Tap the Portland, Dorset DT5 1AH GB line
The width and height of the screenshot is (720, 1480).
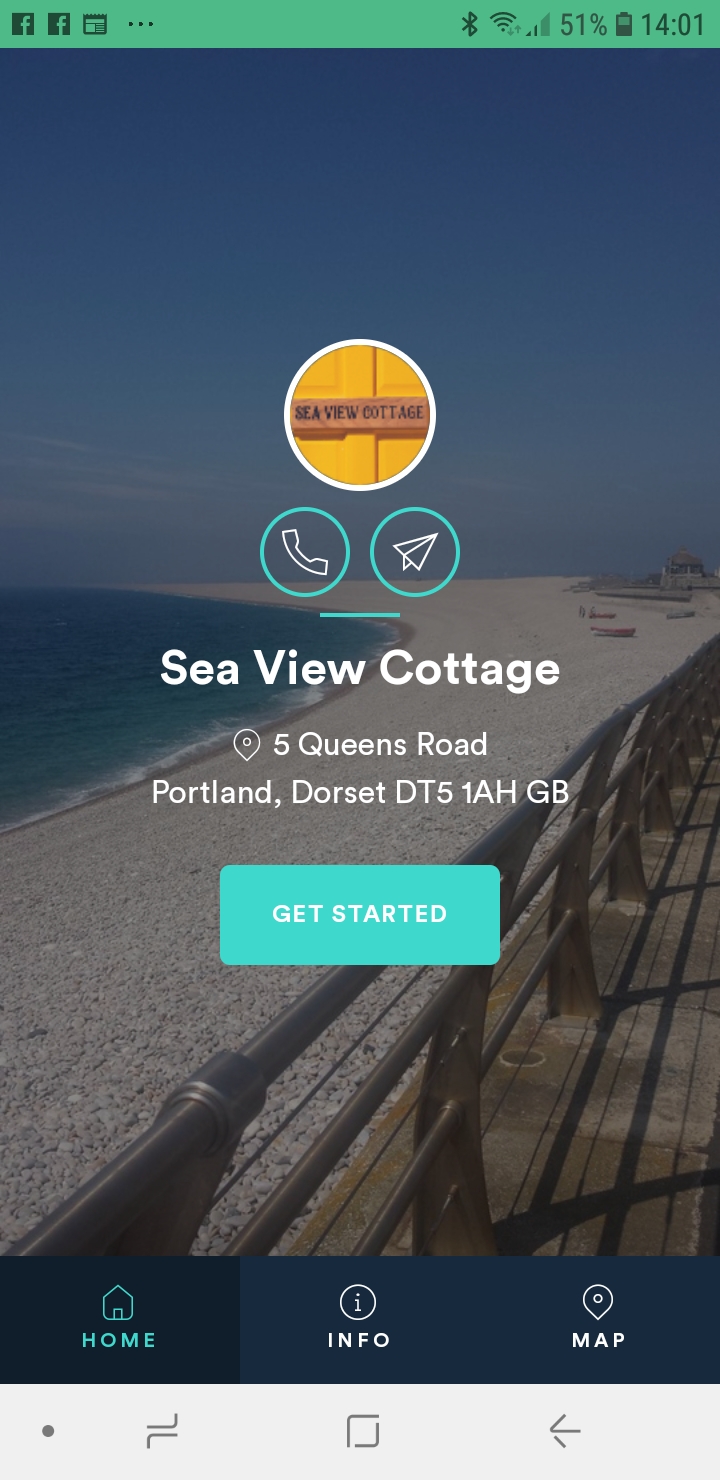point(360,793)
